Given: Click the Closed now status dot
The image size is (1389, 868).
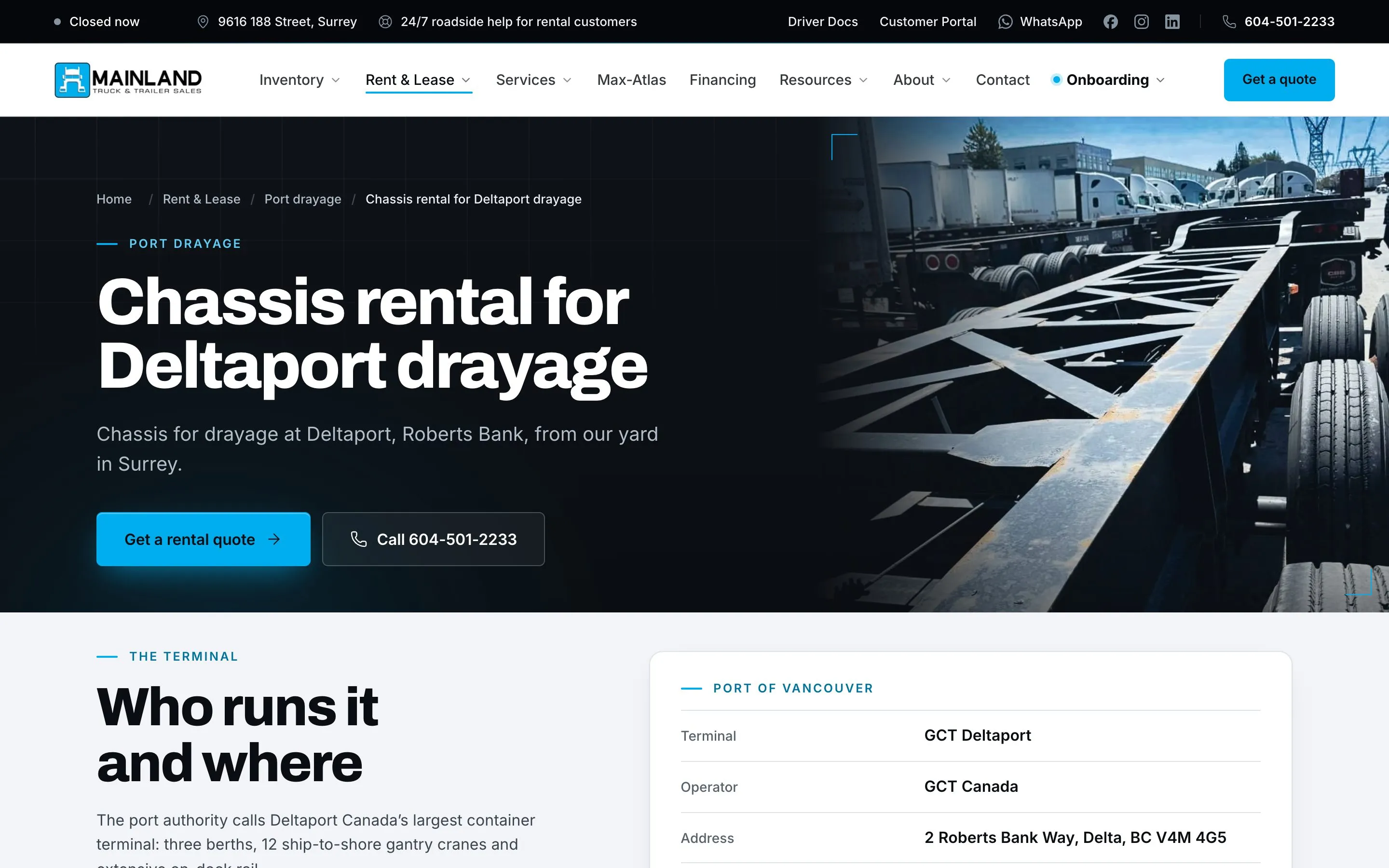Looking at the screenshot, I should pyautogui.click(x=57, y=22).
